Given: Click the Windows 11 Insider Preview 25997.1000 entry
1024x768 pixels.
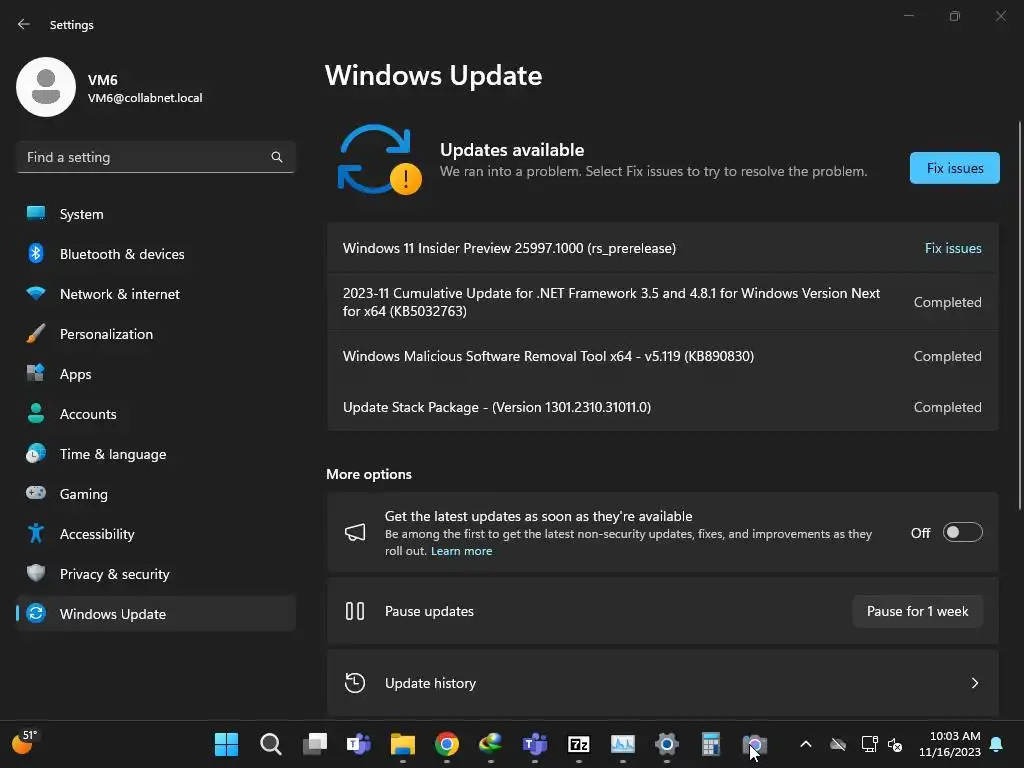Looking at the screenshot, I should click(663, 248).
